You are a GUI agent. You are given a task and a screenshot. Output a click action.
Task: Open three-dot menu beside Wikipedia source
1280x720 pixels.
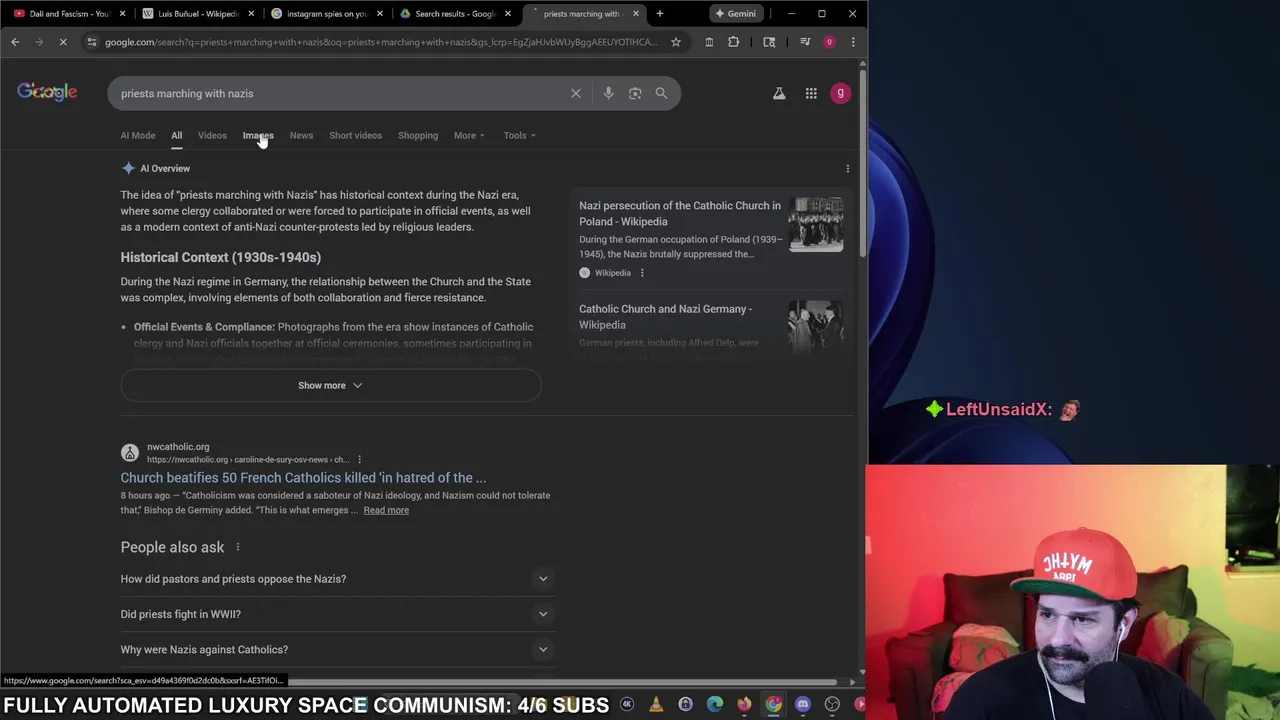(642, 273)
